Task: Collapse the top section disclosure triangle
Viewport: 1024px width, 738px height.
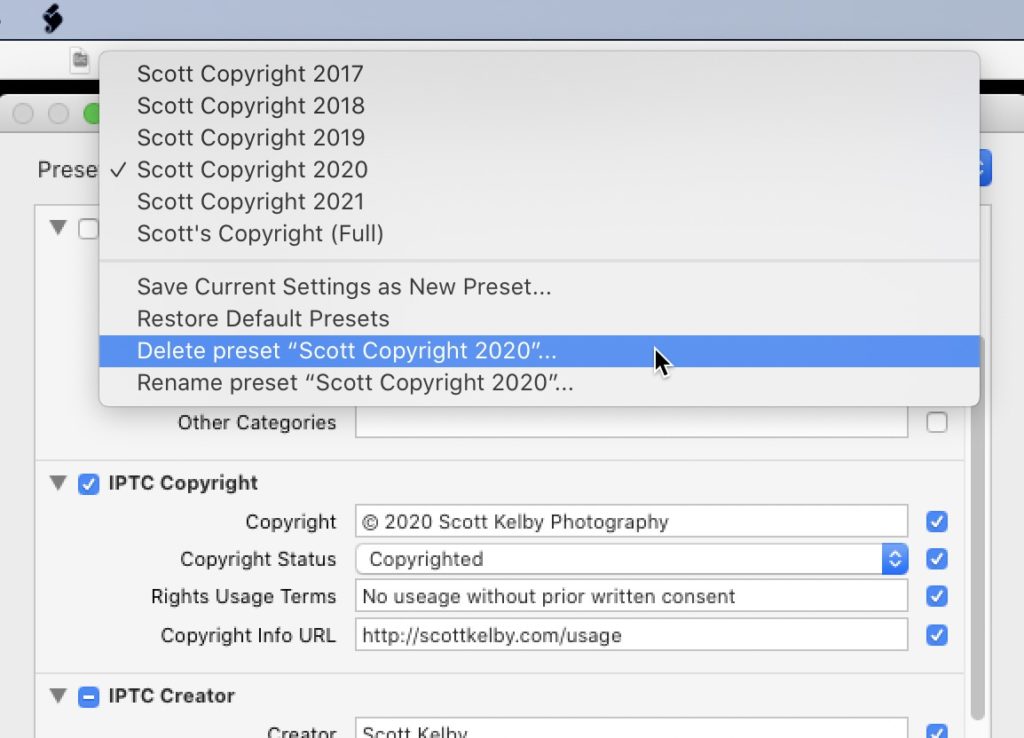Action: click(58, 227)
